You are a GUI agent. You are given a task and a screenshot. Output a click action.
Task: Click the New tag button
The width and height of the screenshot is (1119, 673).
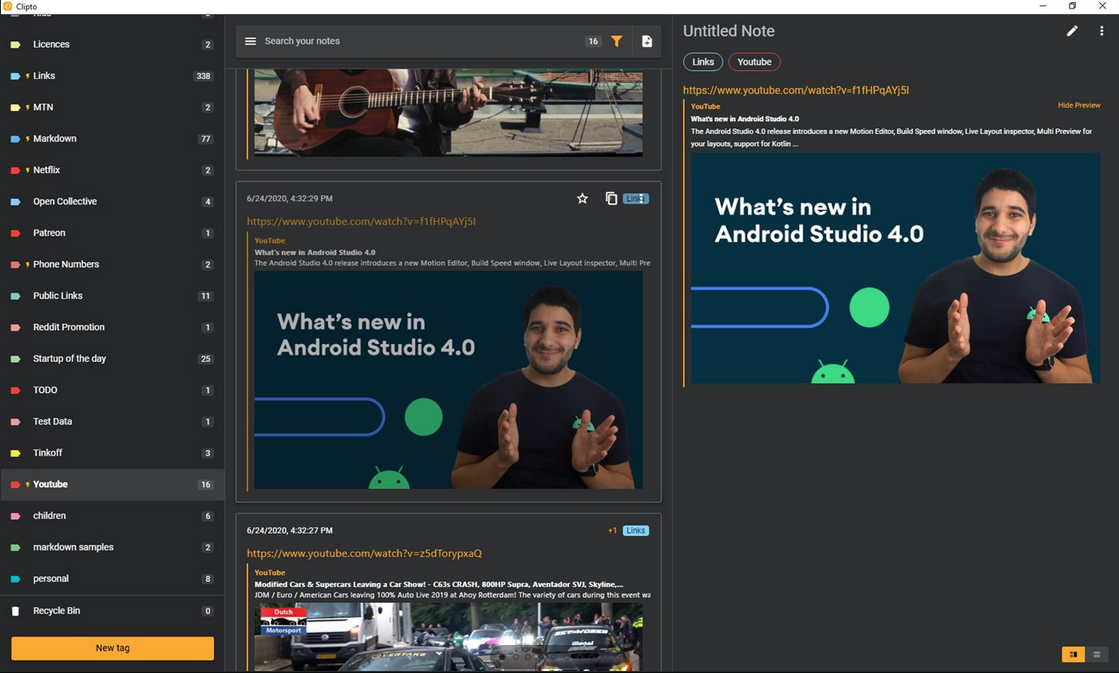click(x=113, y=648)
